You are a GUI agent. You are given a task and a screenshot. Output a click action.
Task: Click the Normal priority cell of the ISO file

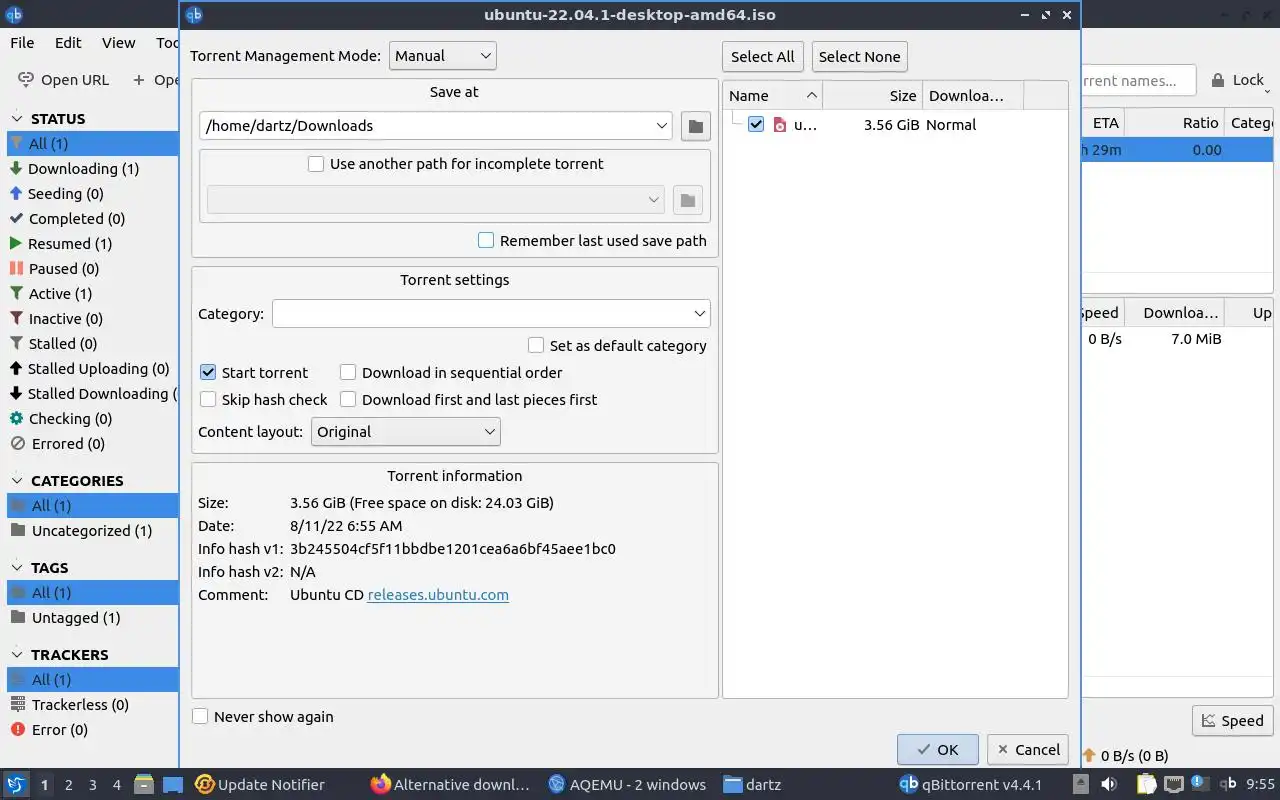(x=973, y=125)
